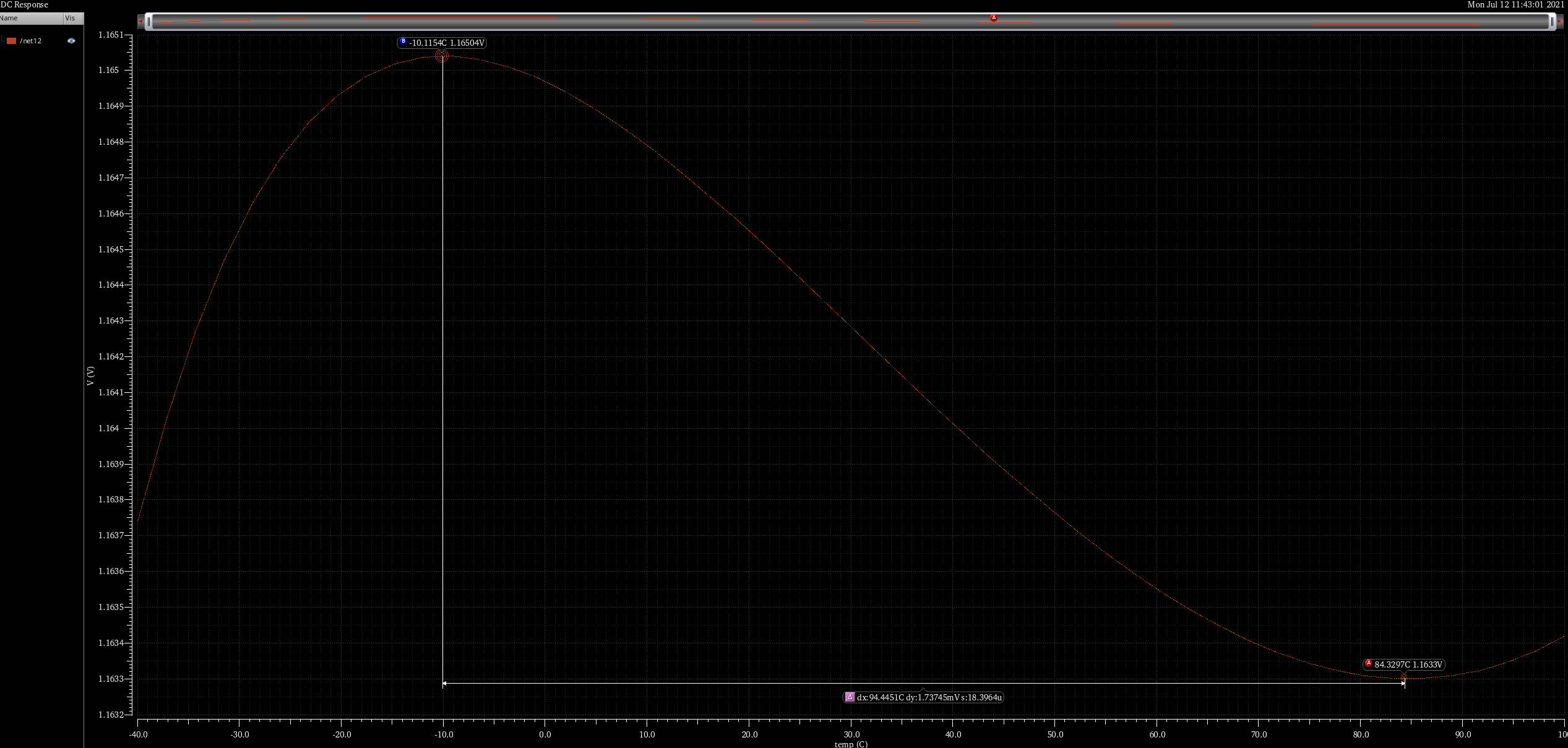The height and width of the screenshot is (748, 1568).
Task: Click the Vis column header
Action: click(x=71, y=18)
